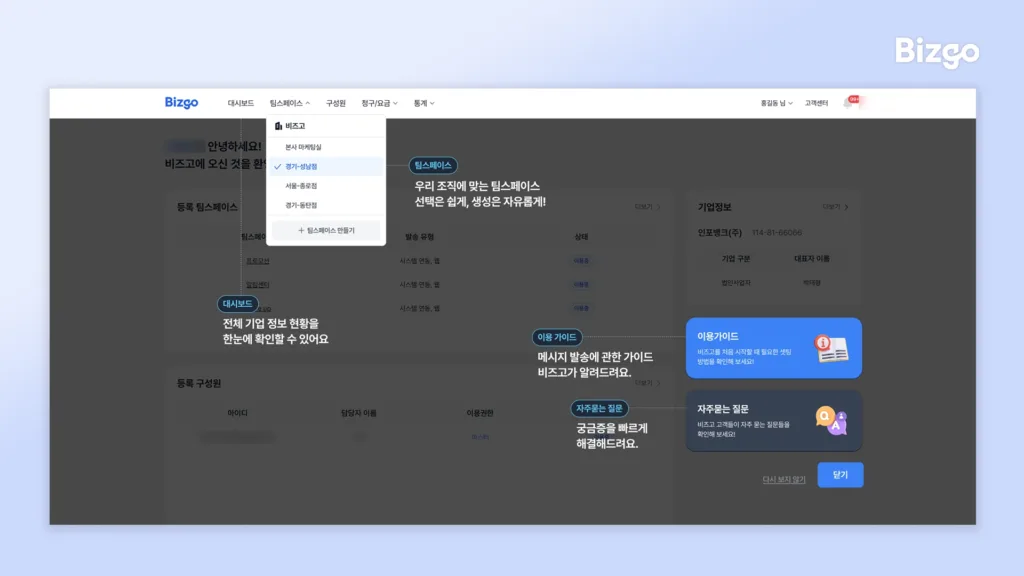The image size is (1024, 576).
Task: Click the 팀스페이스 만들기 button
Action: [x=326, y=231]
